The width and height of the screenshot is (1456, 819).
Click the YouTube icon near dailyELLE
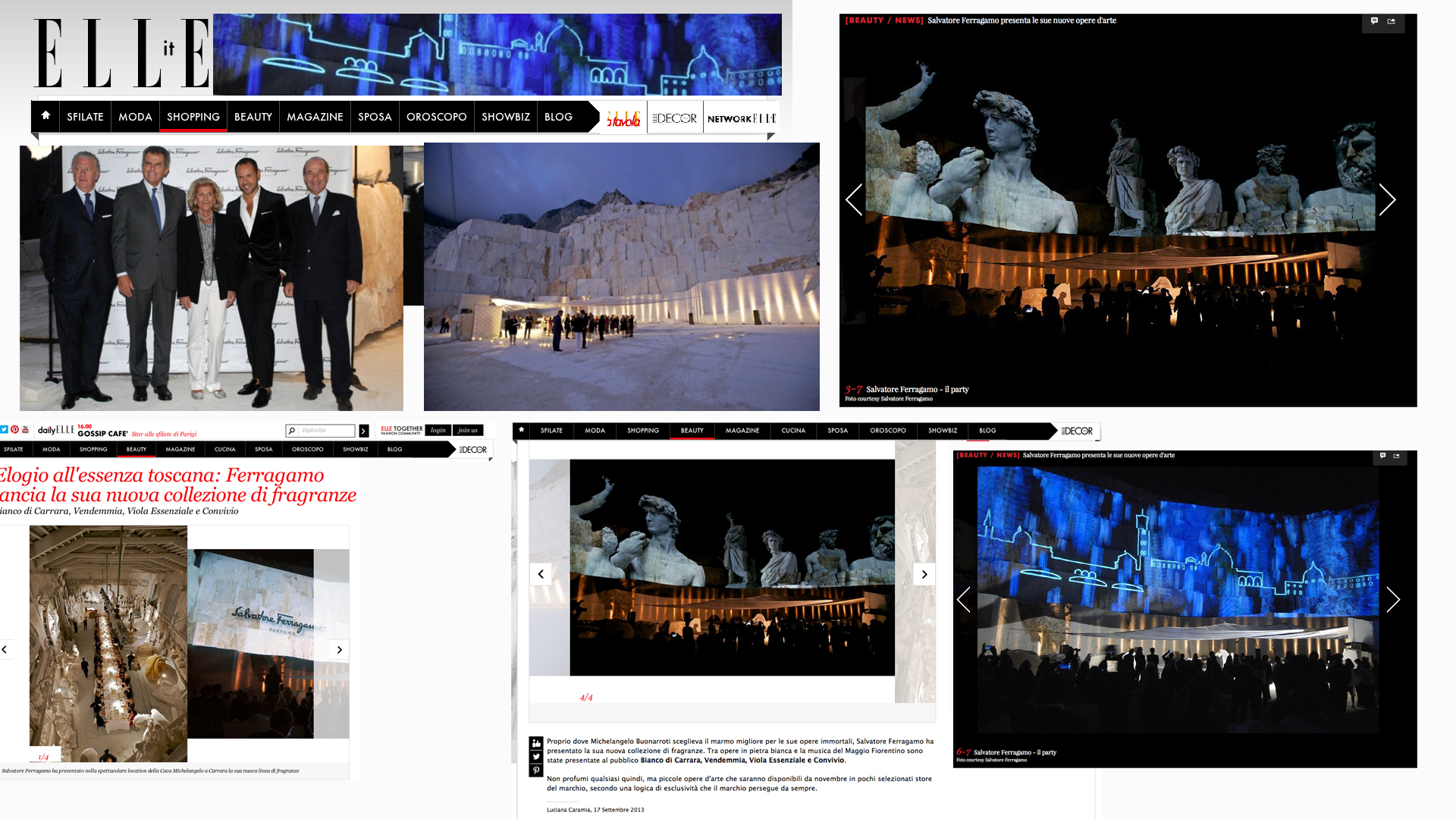(25, 429)
